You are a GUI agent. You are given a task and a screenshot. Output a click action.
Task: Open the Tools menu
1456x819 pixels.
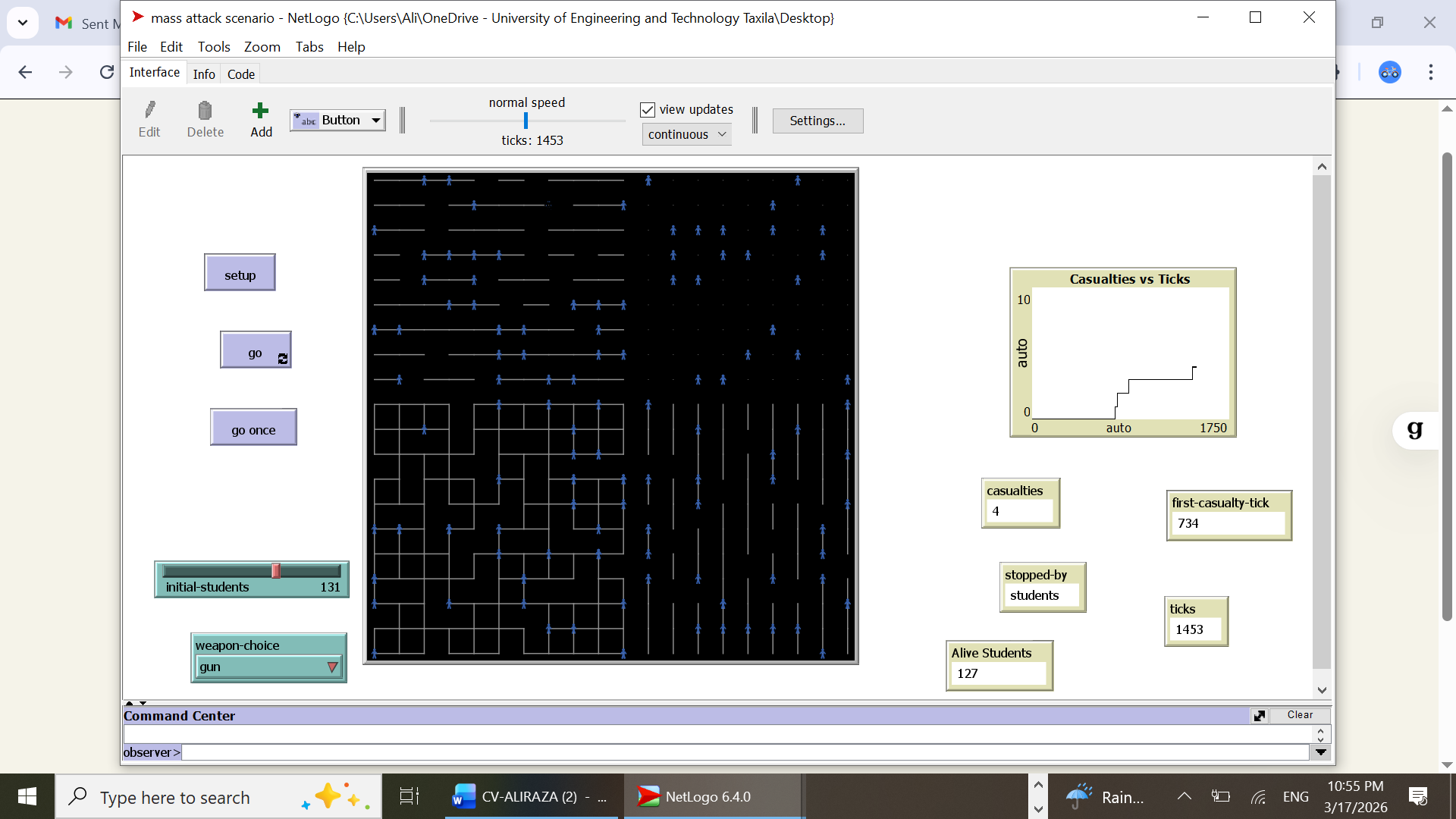[214, 47]
